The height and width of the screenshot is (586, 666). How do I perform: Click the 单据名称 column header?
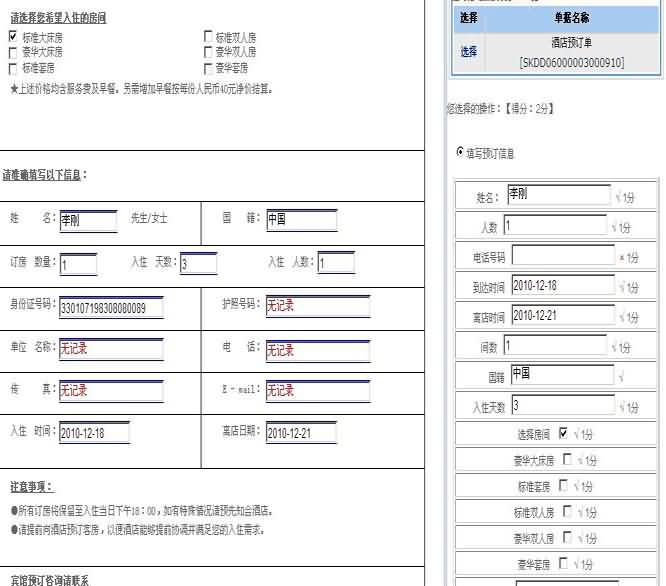pyautogui.click(x=572, y=18)
